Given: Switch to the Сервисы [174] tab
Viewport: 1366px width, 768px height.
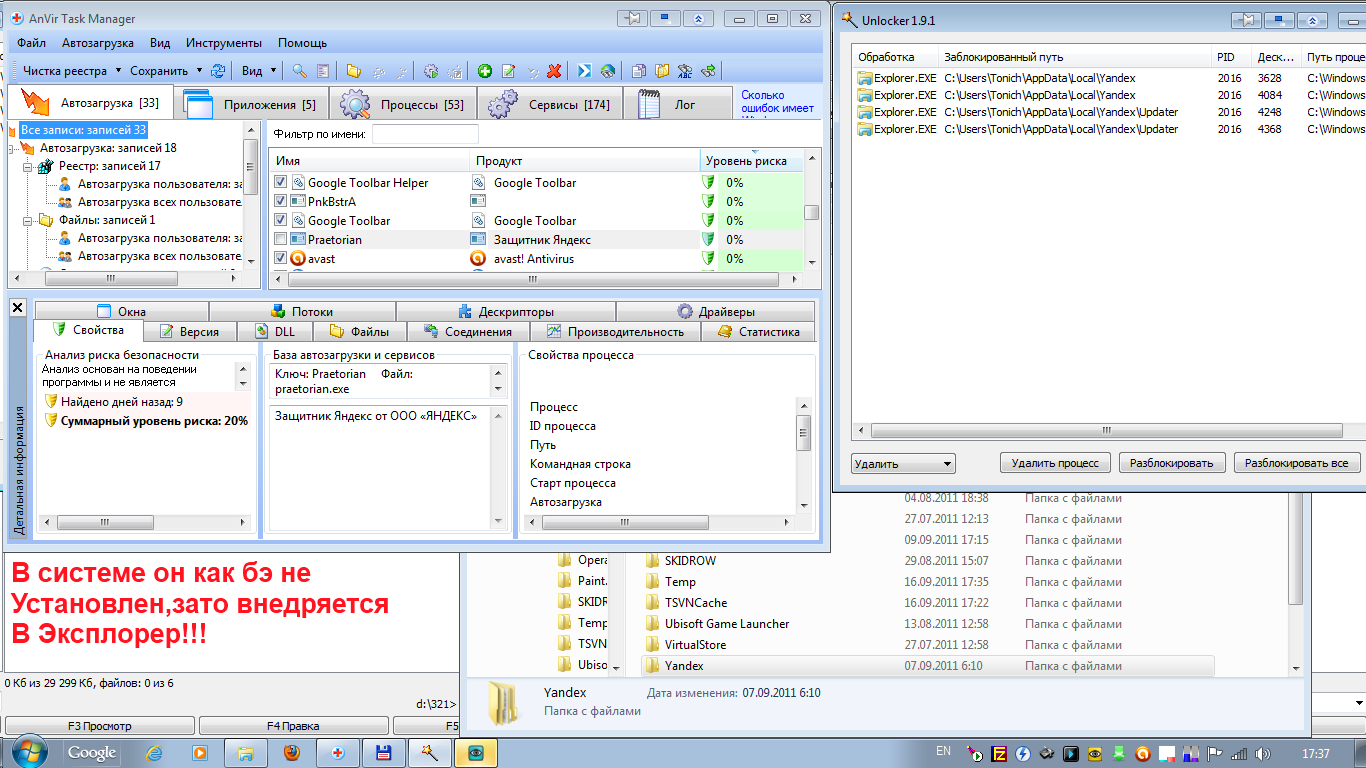Looking at the screenshot, I should click(x=549, y=104).
